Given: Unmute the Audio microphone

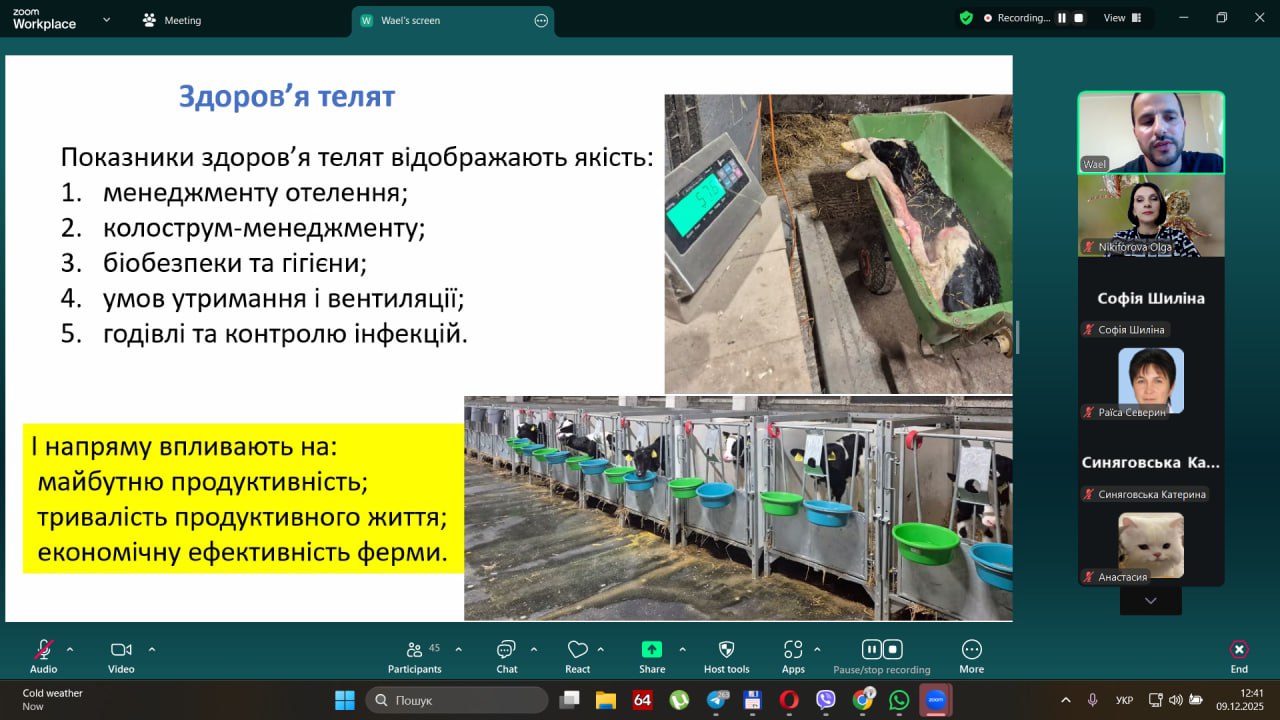Looking at the screenshot, I should 43,650.
